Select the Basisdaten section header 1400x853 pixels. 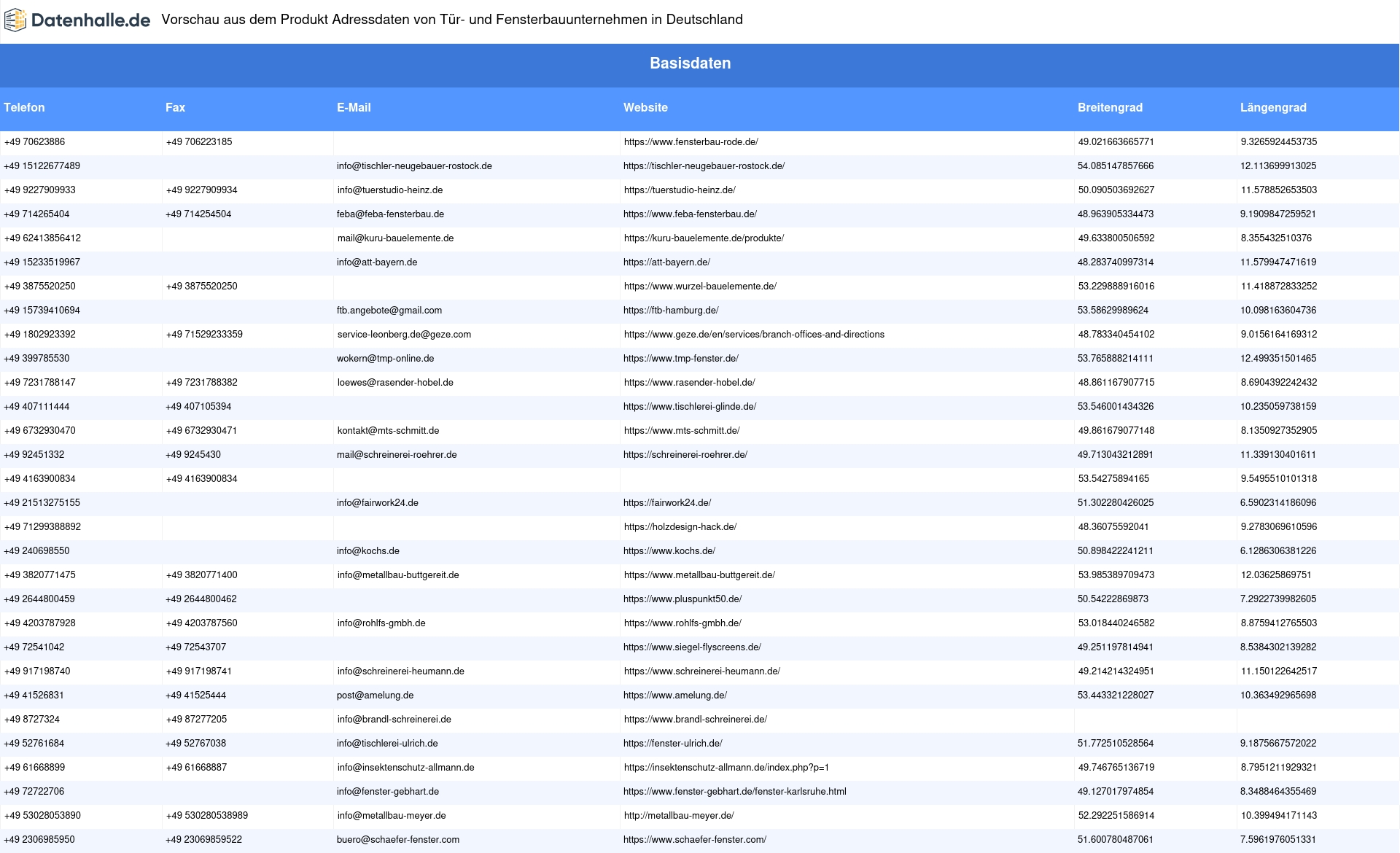click(x=690, y=63)
